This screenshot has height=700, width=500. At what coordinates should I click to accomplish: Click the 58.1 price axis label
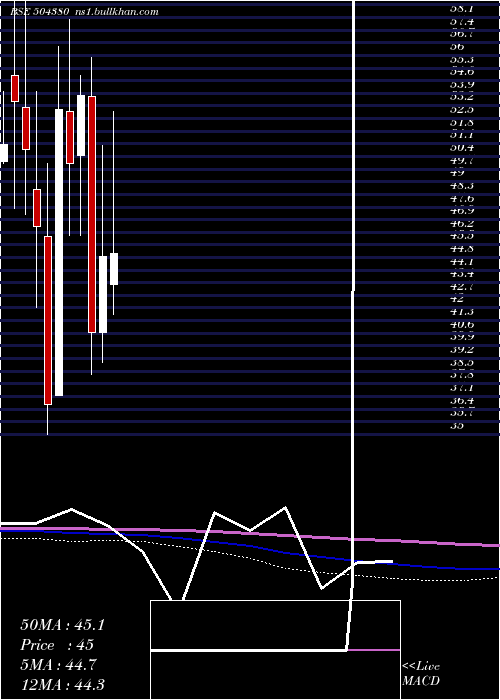462,8
